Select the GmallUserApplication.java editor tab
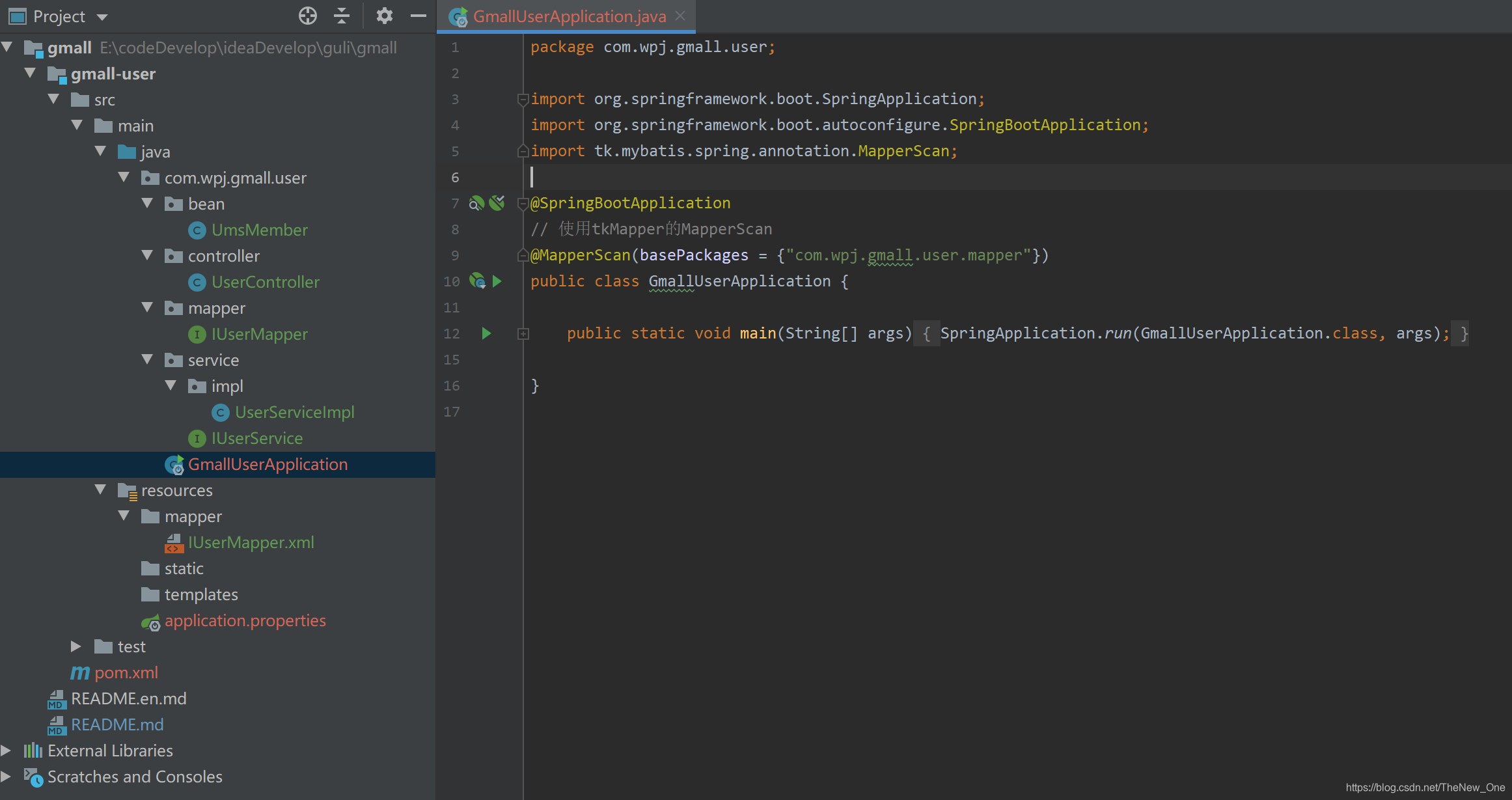The width and height of the screenshot is (1512, 800). pos(569,16)
